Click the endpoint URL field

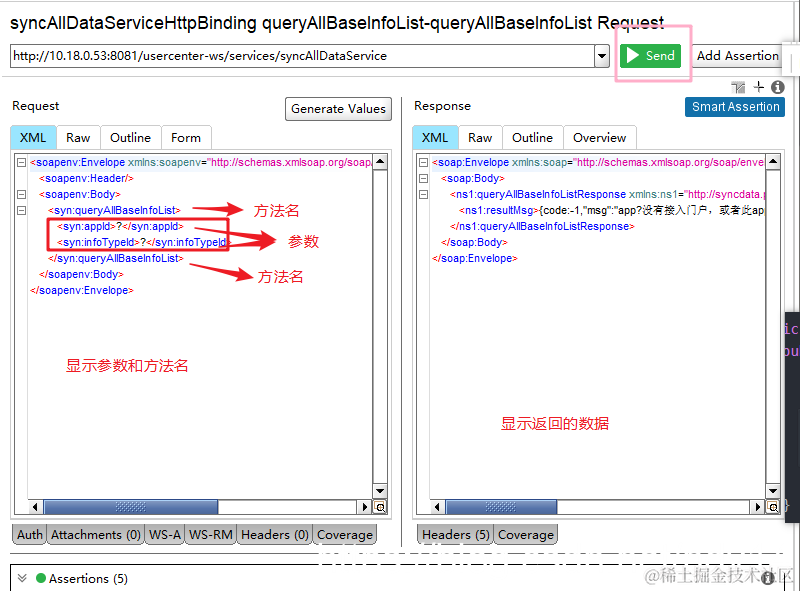(302, 56)
